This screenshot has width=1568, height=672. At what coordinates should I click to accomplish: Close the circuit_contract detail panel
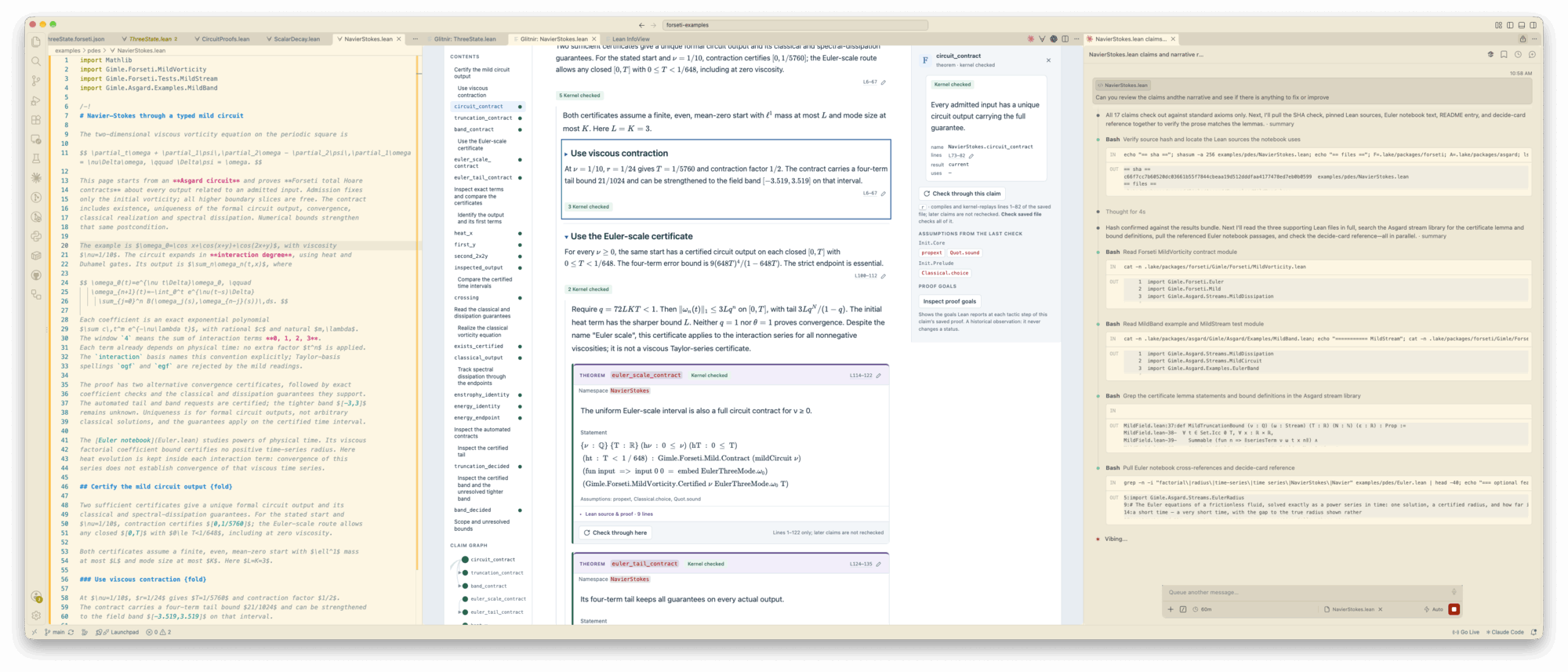(x=1048, y=60)
